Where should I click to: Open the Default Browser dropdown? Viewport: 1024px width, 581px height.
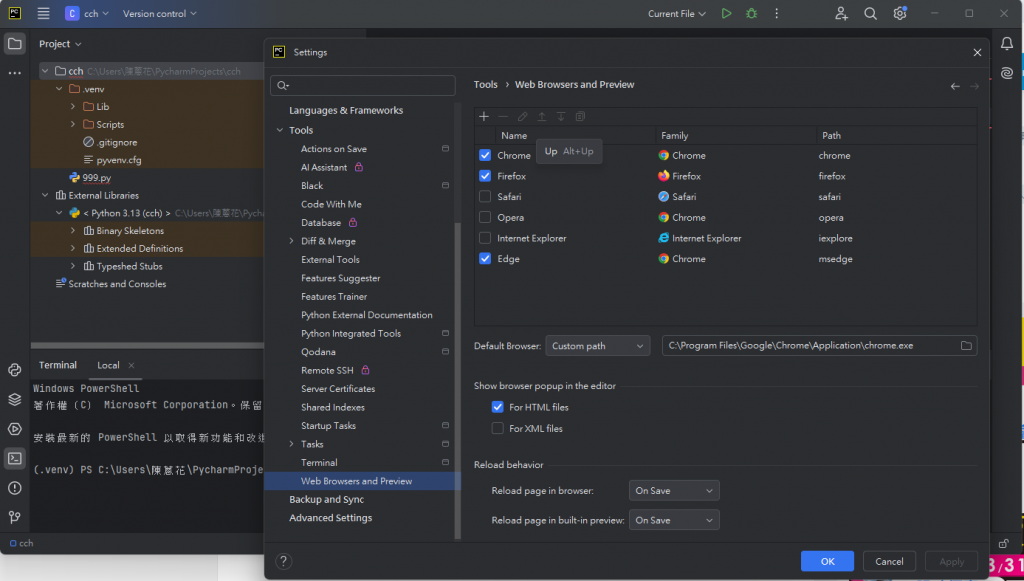coord(598,345)
